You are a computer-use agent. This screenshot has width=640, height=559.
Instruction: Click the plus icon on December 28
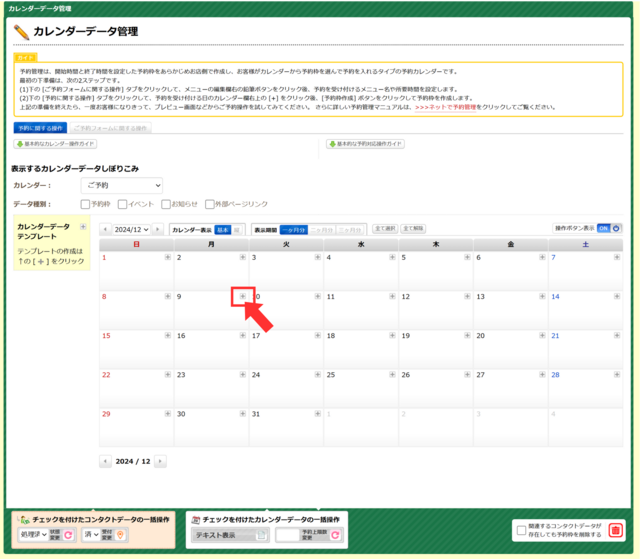pos(617,375)
